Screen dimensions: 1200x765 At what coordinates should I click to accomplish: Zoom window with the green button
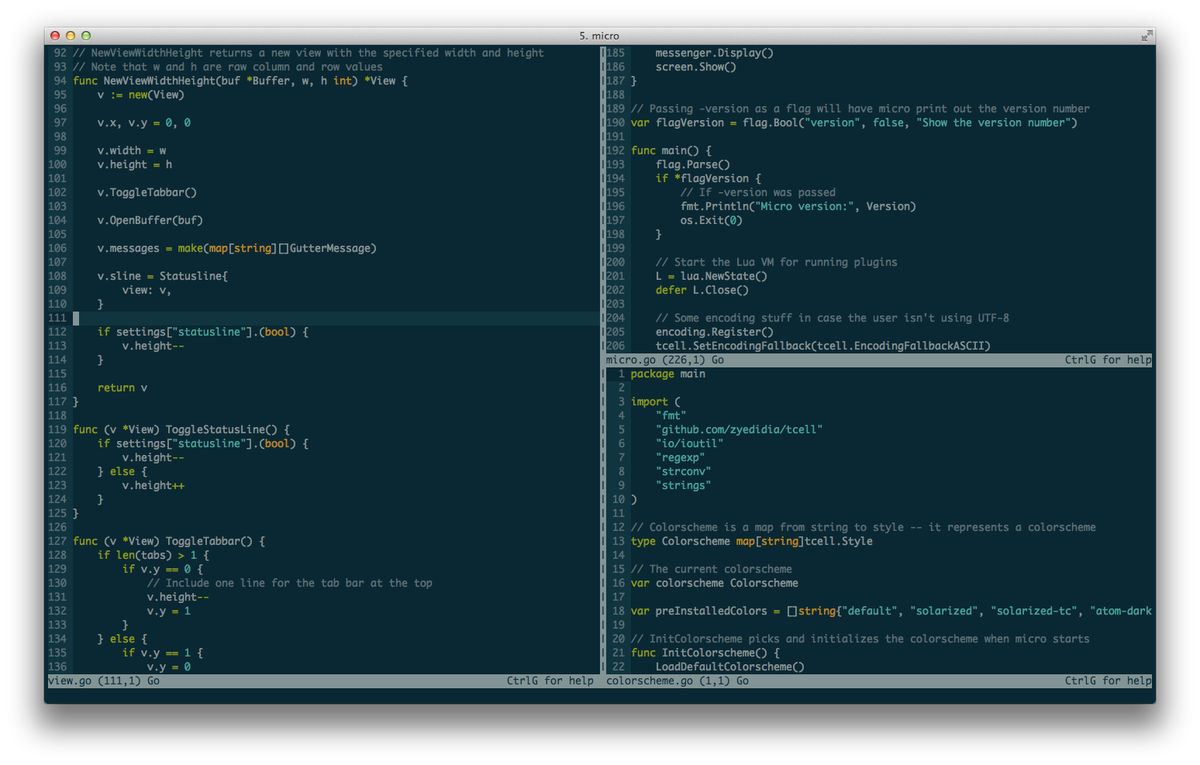85,36
